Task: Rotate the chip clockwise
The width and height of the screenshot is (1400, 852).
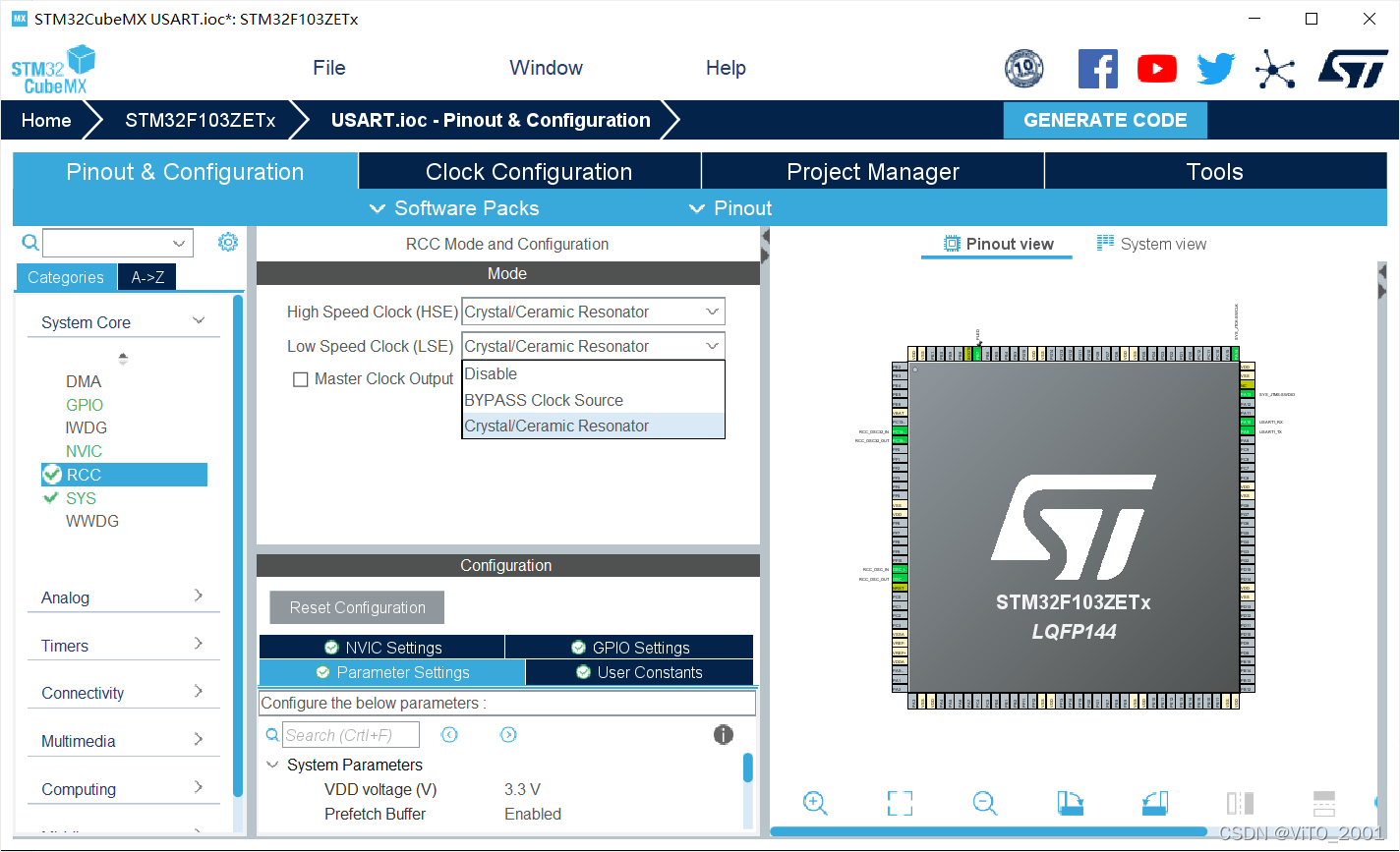Action: pyautogui.click(x=1070, y=803)
